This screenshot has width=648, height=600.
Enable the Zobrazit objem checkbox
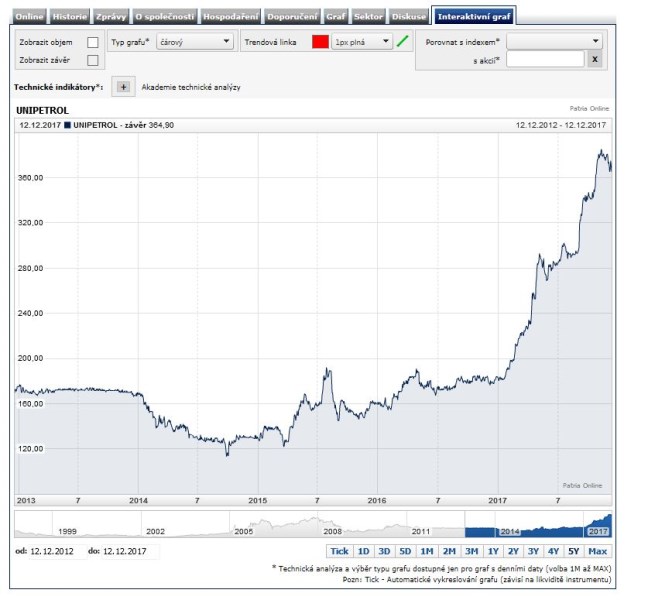coord(93,42)
